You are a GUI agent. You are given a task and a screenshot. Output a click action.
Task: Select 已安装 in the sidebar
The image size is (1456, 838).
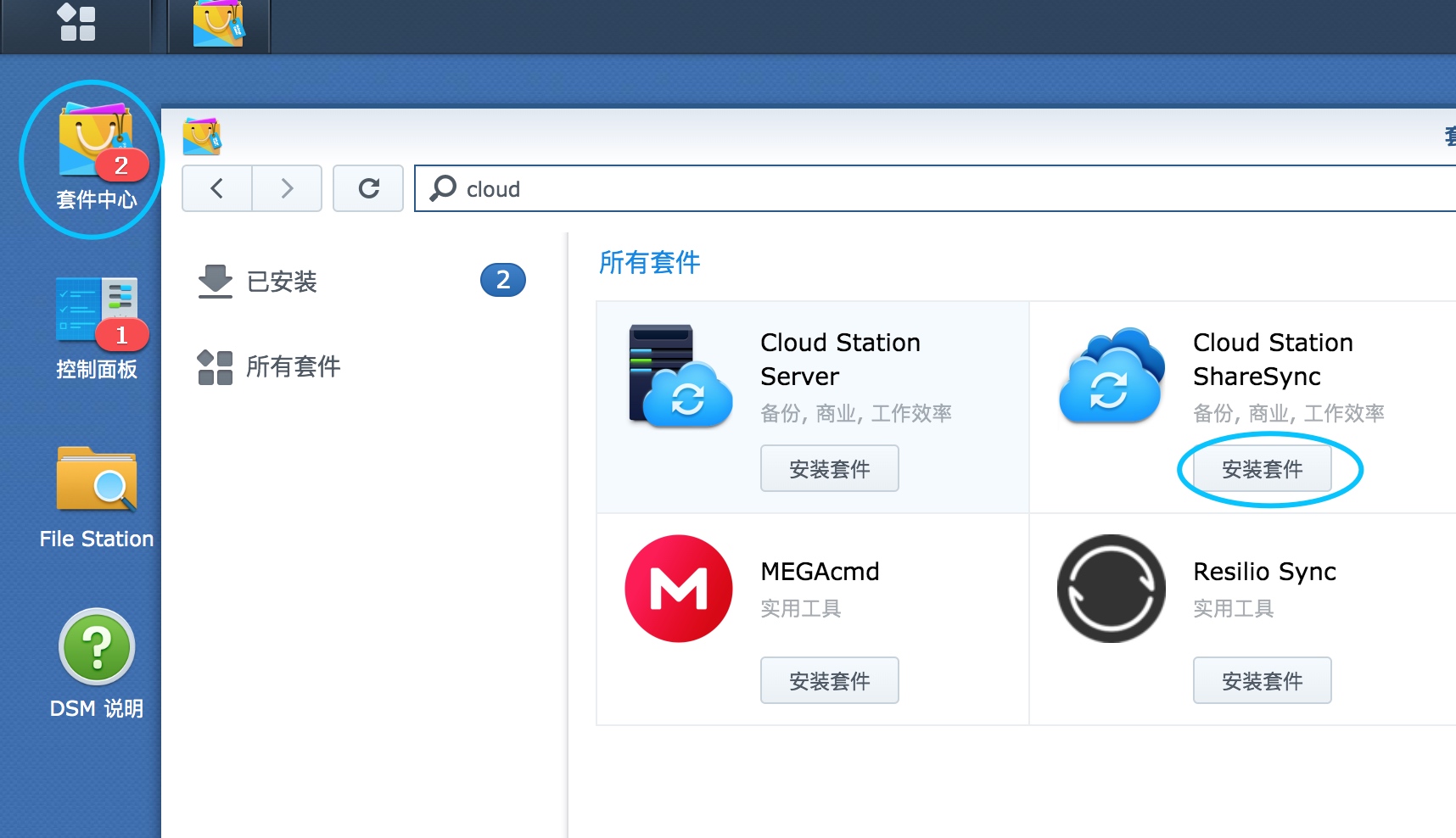(361, 281)
